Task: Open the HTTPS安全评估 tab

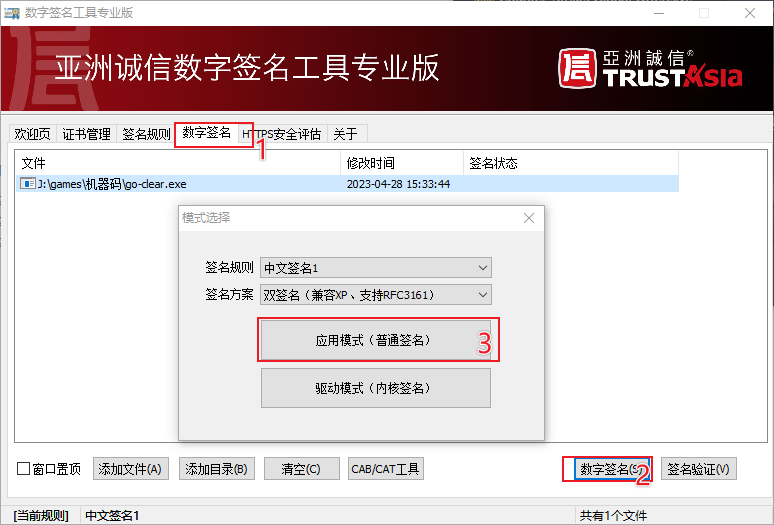Action: click(282, 134)
